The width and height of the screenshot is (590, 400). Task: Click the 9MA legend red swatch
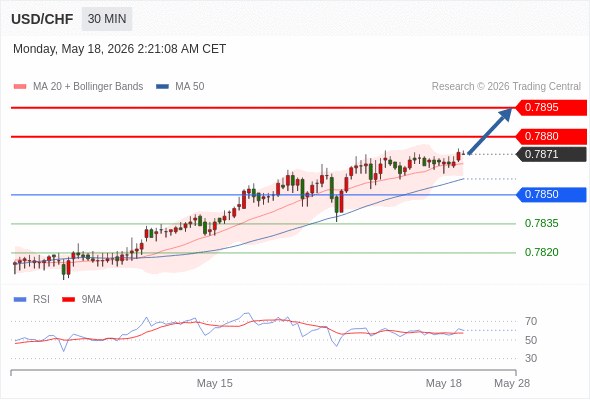[68, 300]
